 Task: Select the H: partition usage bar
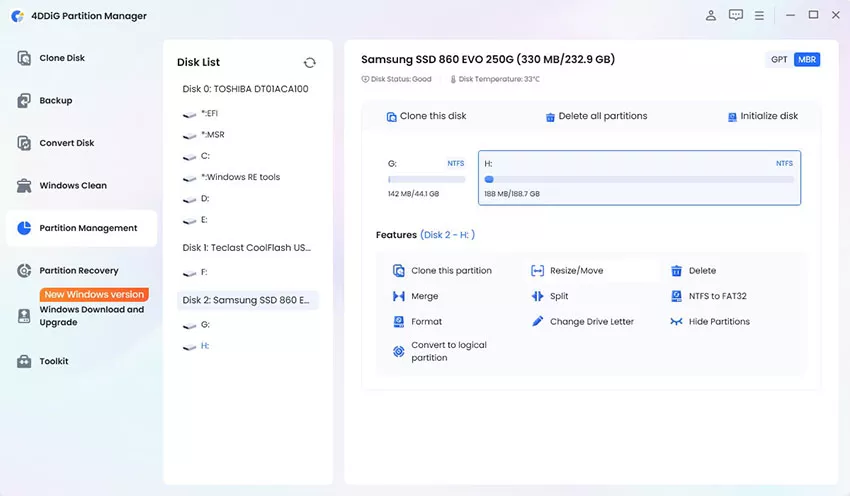[639, 179]
